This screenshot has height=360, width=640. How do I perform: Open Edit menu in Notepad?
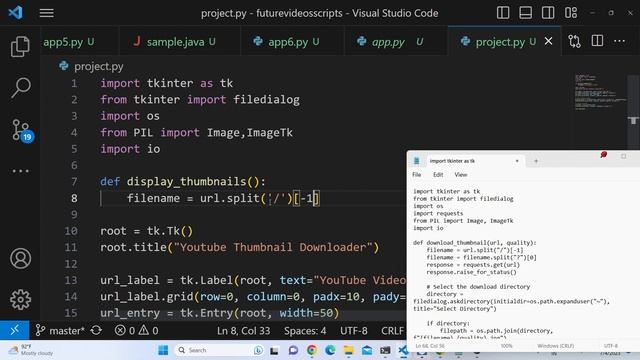[x=438, y=175]
